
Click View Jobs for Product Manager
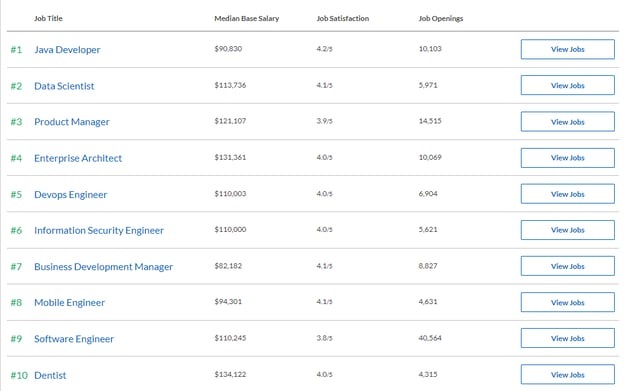[567, 122]
